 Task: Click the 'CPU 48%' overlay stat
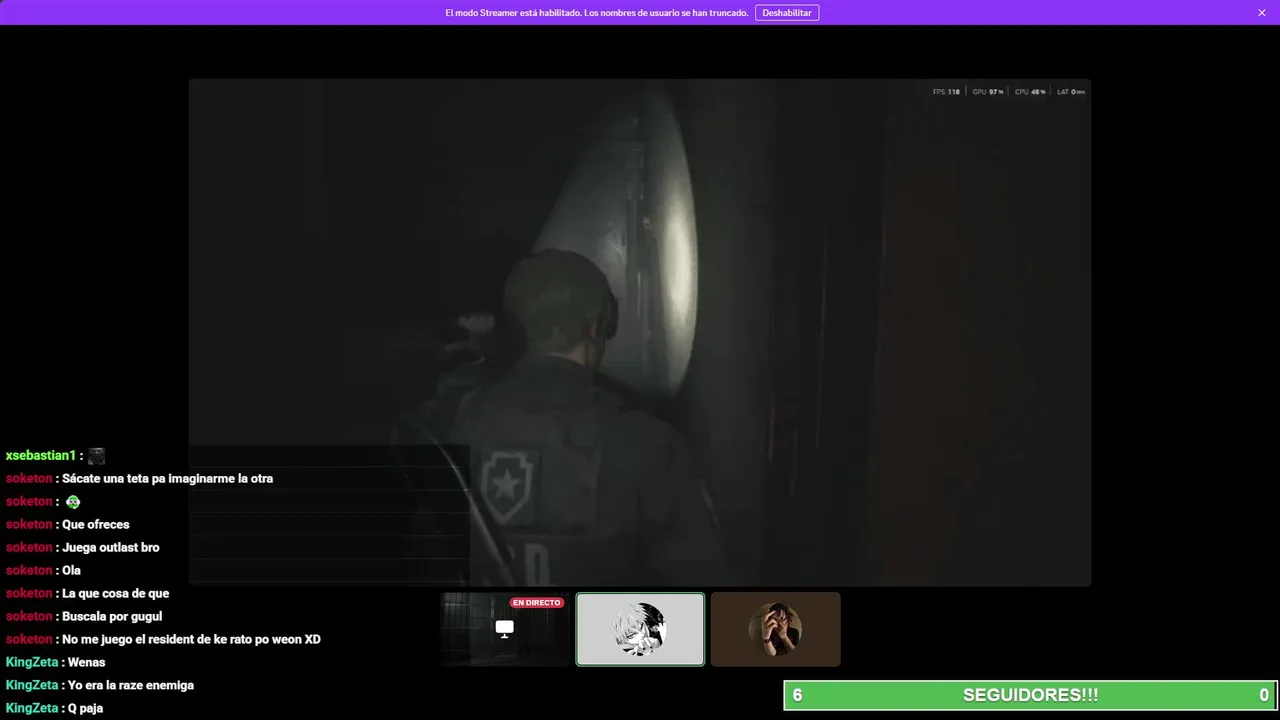click(x=1030, y=92)
